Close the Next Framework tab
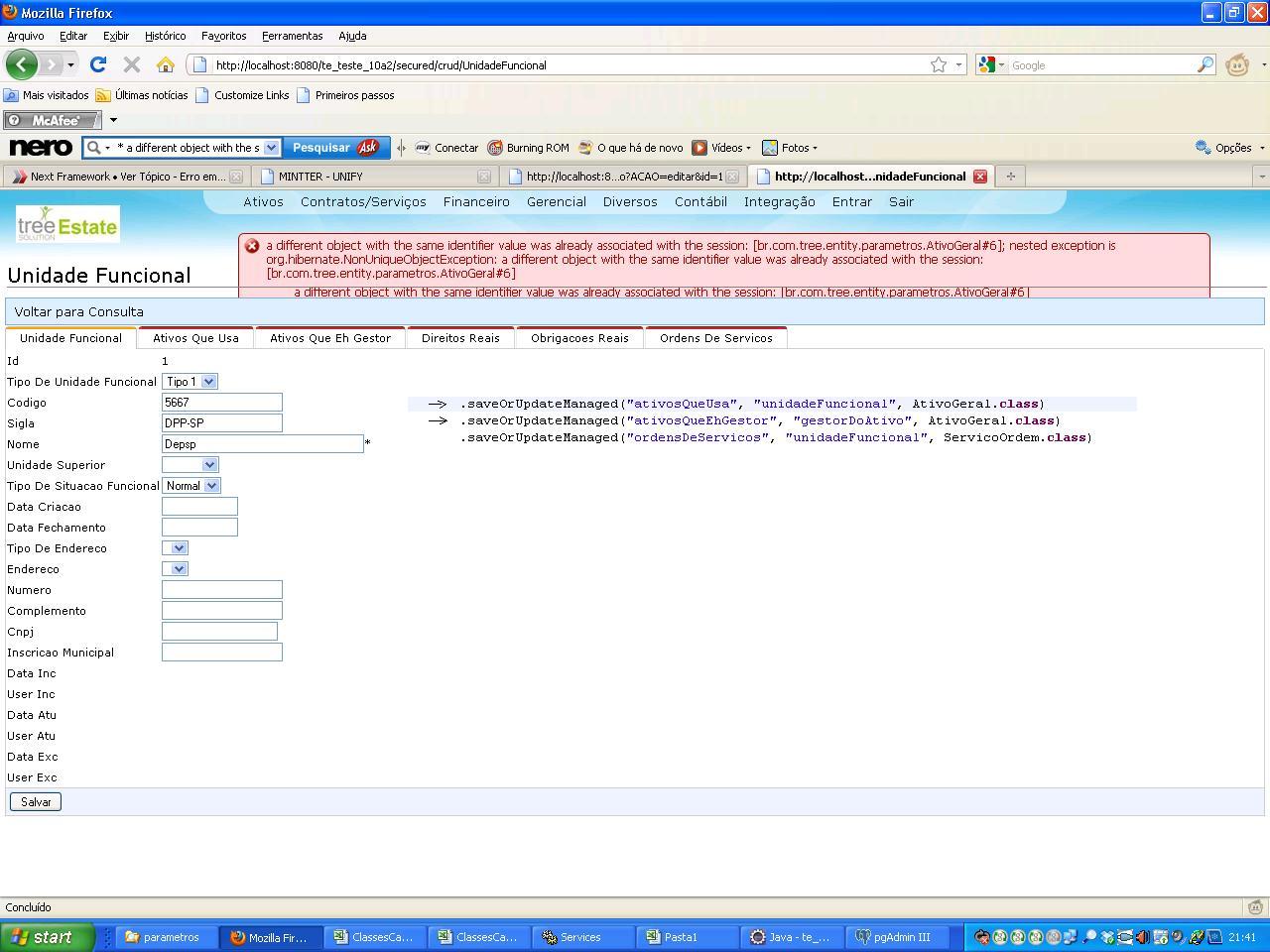Viewport: 1270px width, 952px height. pos(236,177)
